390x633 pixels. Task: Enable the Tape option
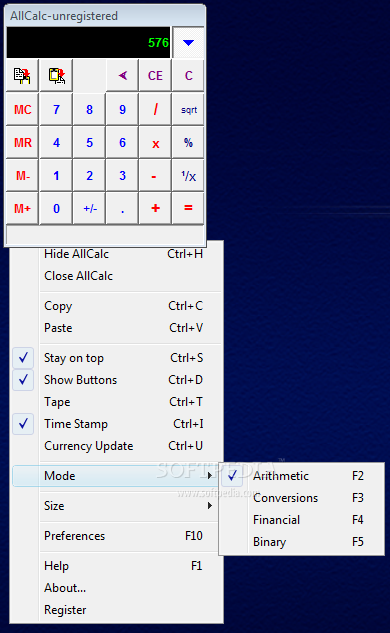tap(117, 402)
